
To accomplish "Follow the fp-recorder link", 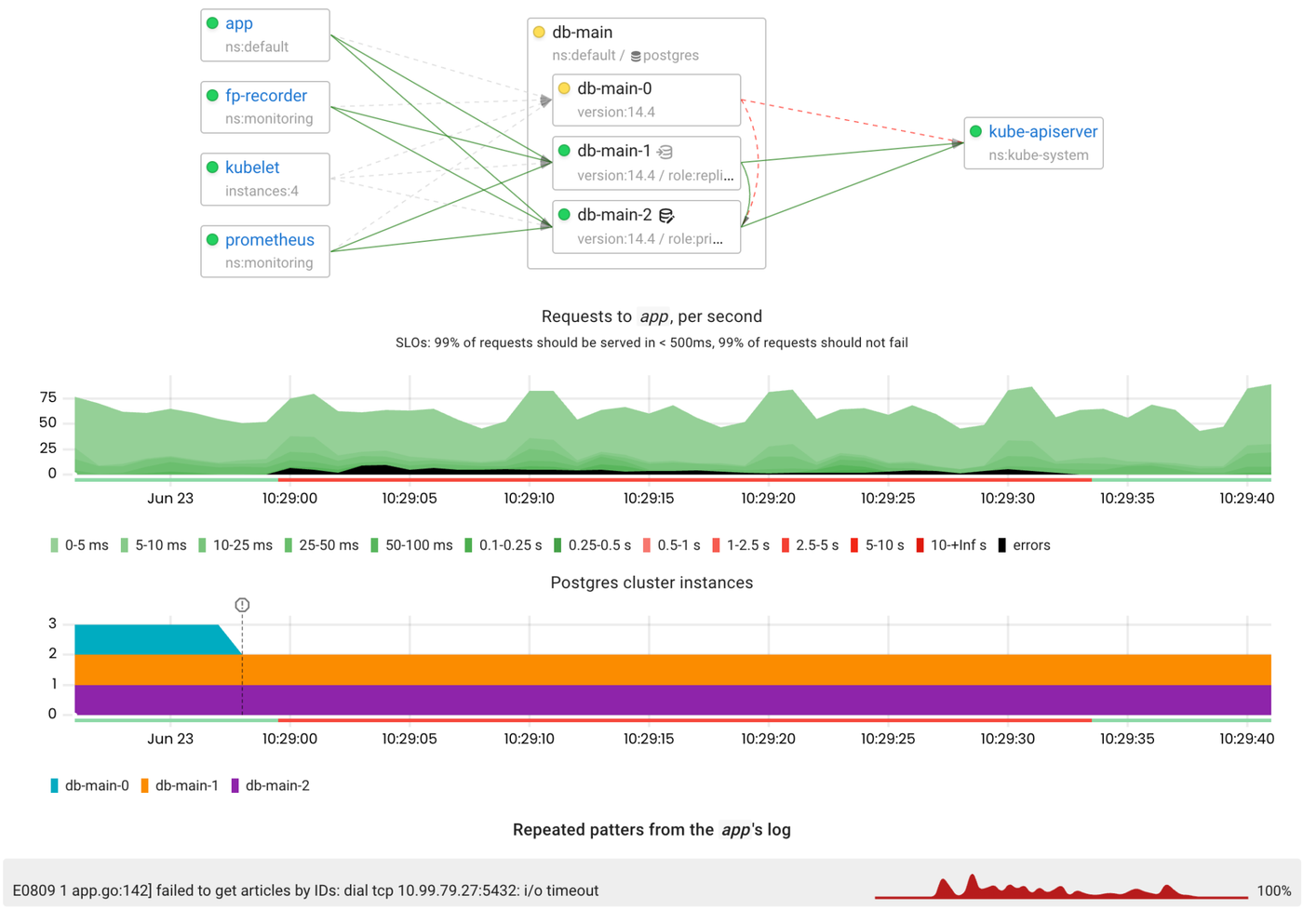I will click(267, 95).
